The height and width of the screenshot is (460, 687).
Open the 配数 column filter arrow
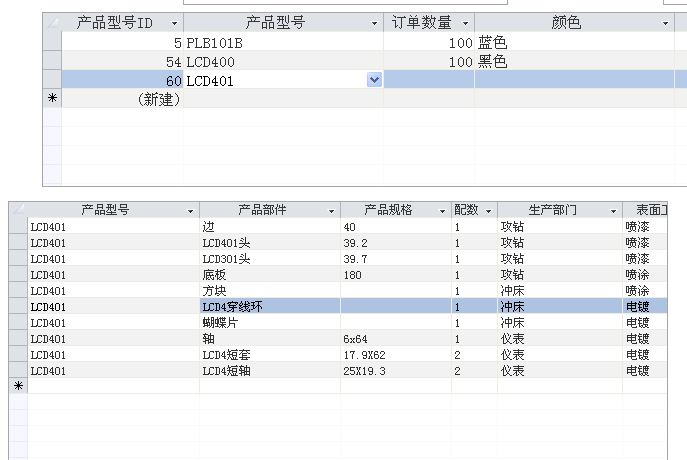coord(488,211)
